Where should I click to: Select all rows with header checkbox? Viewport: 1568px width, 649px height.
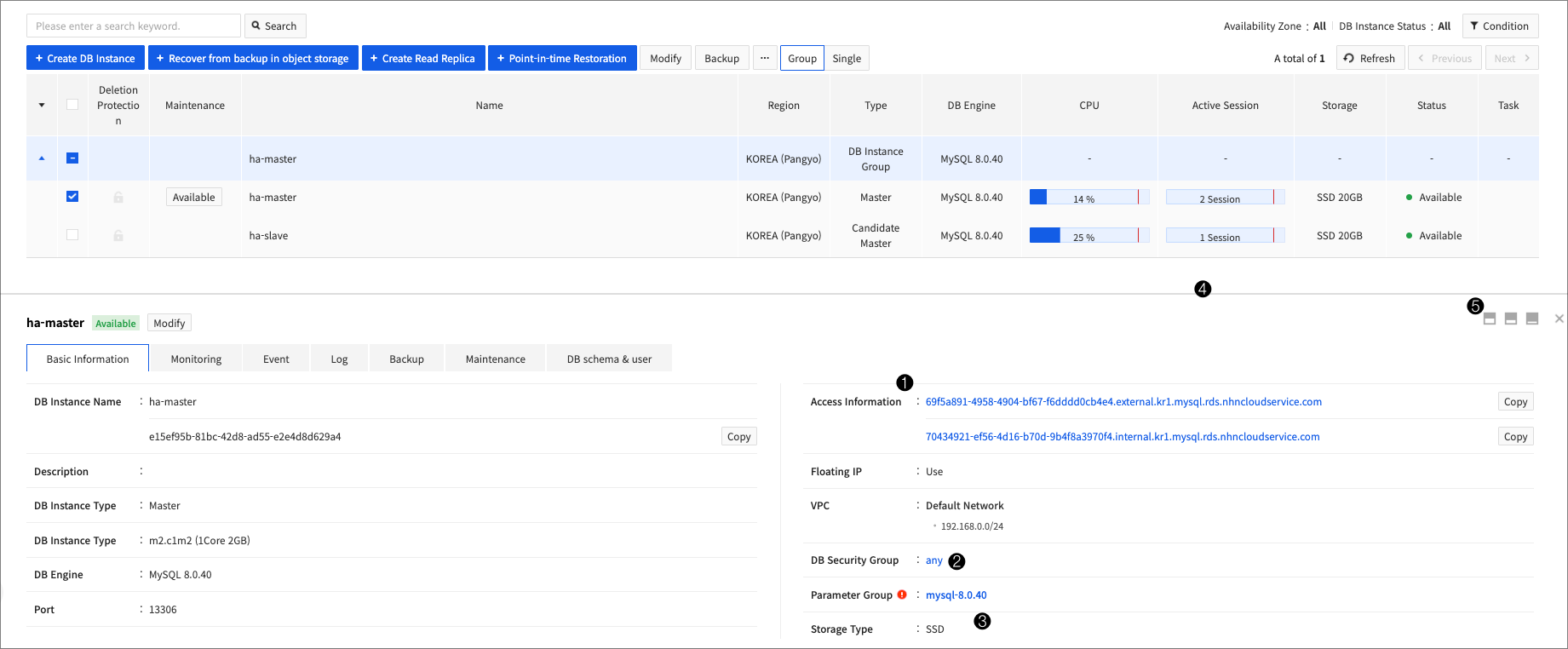point(72,105)
